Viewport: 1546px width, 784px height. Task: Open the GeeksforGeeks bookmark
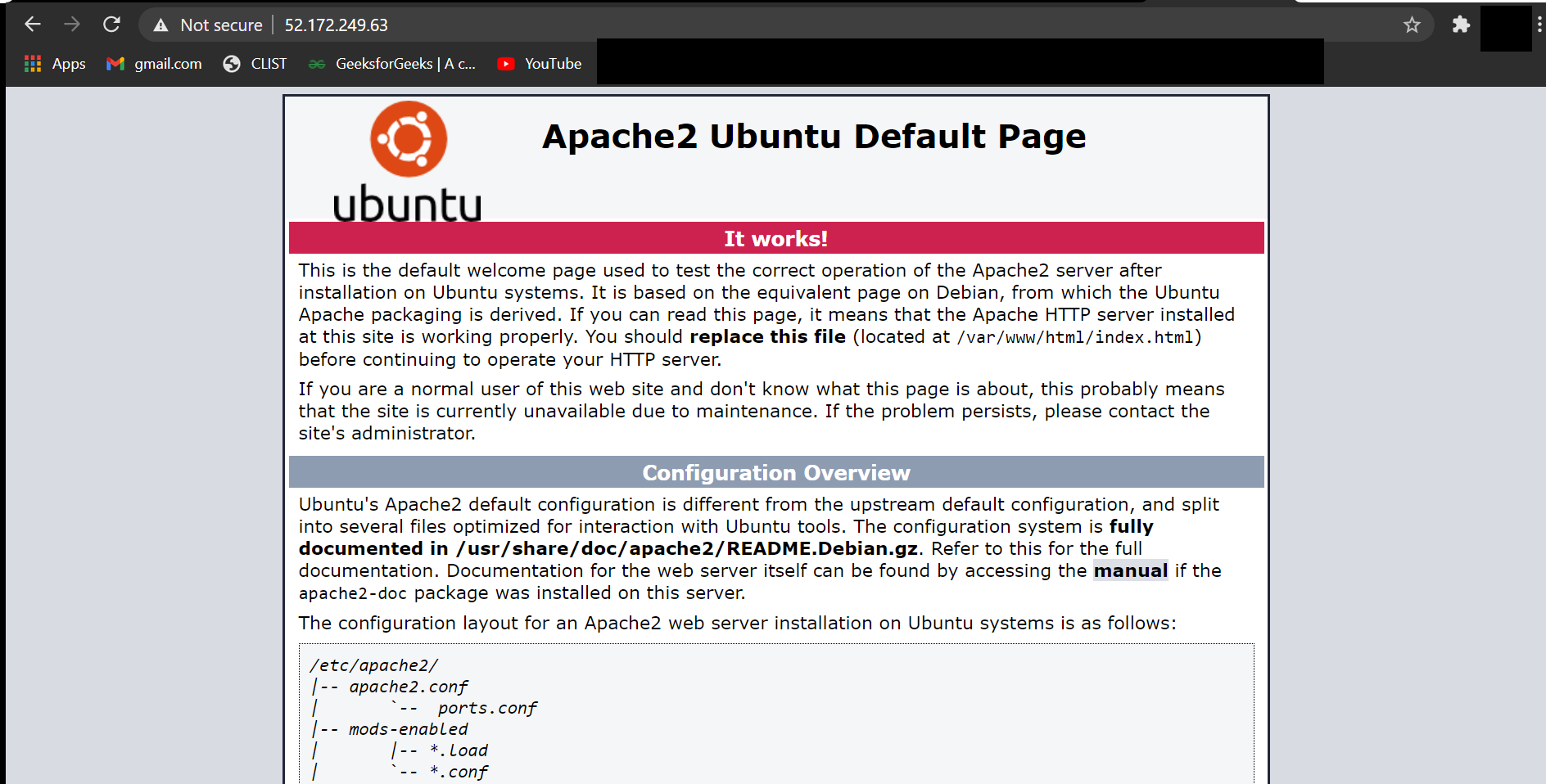point(392,64)
